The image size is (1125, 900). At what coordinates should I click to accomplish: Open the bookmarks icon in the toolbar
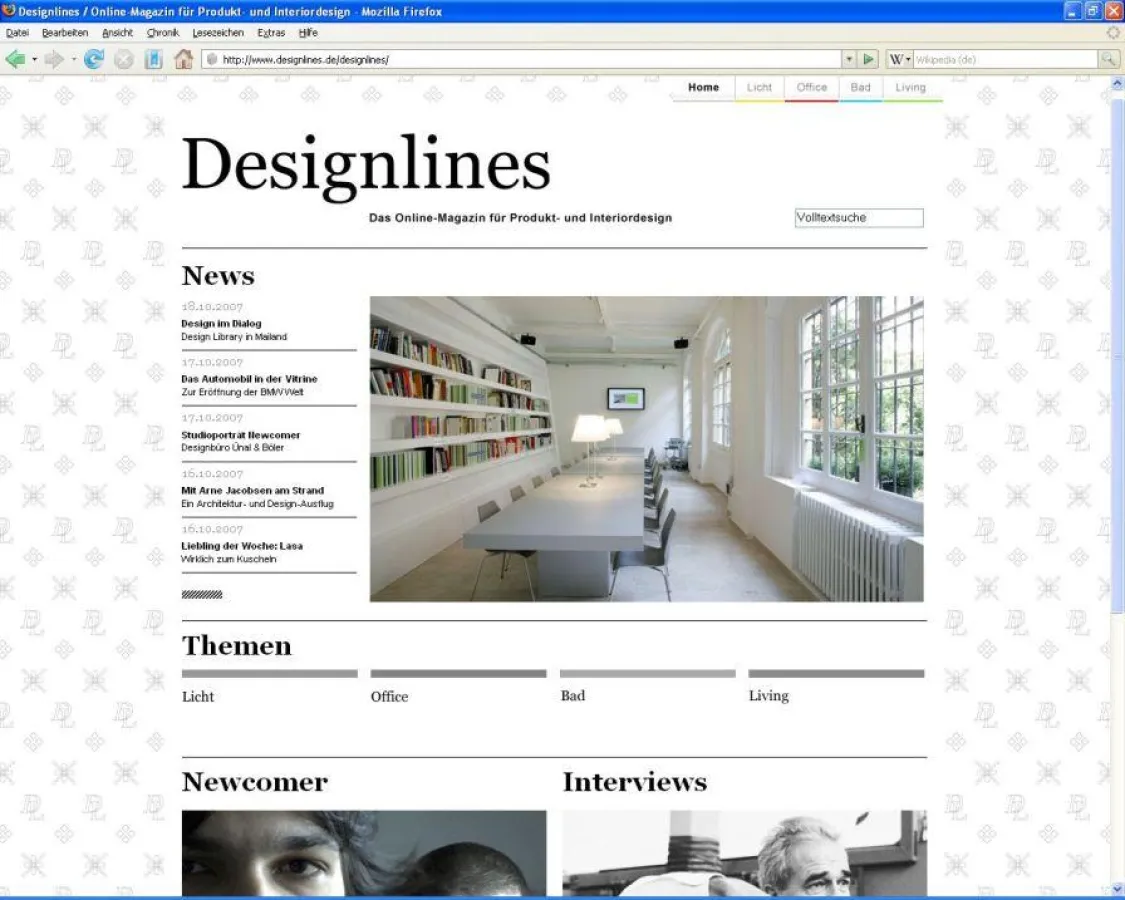pyautogui.click(x=153, y=60)
